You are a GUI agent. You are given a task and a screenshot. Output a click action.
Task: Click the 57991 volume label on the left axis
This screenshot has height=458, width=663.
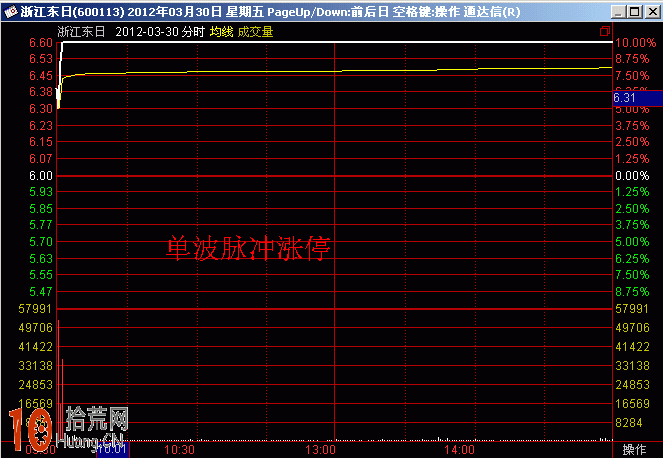[36, 309]
